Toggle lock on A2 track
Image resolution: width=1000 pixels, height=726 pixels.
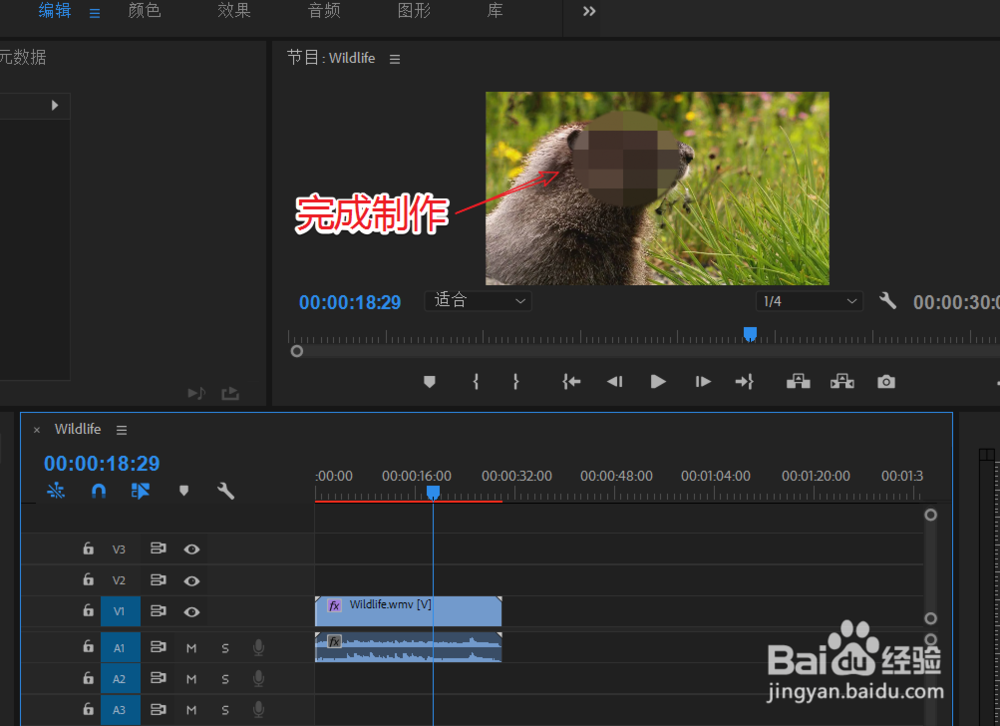click(88, 678)
